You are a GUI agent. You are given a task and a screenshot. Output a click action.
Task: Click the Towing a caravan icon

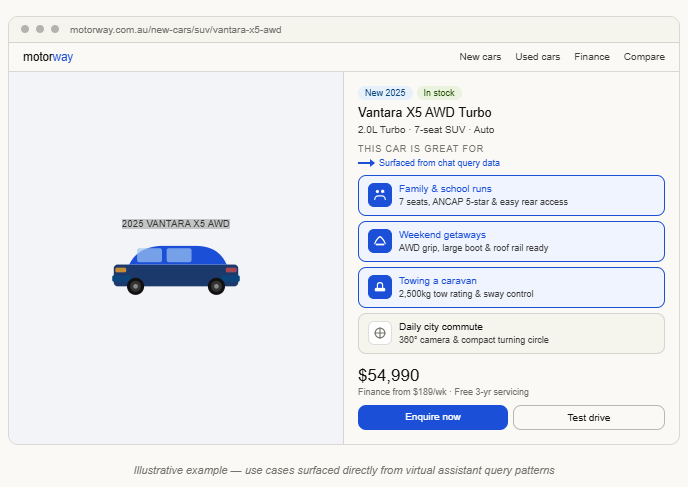380,287
